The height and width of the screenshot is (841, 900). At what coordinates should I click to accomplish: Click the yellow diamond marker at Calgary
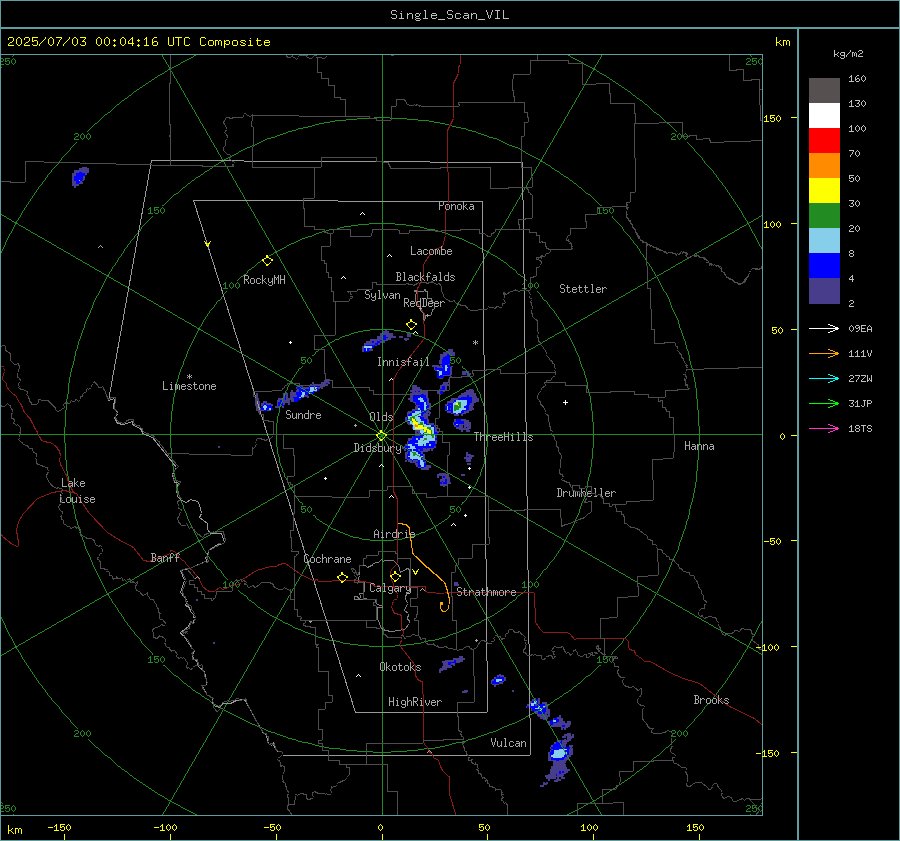point(395,576)
